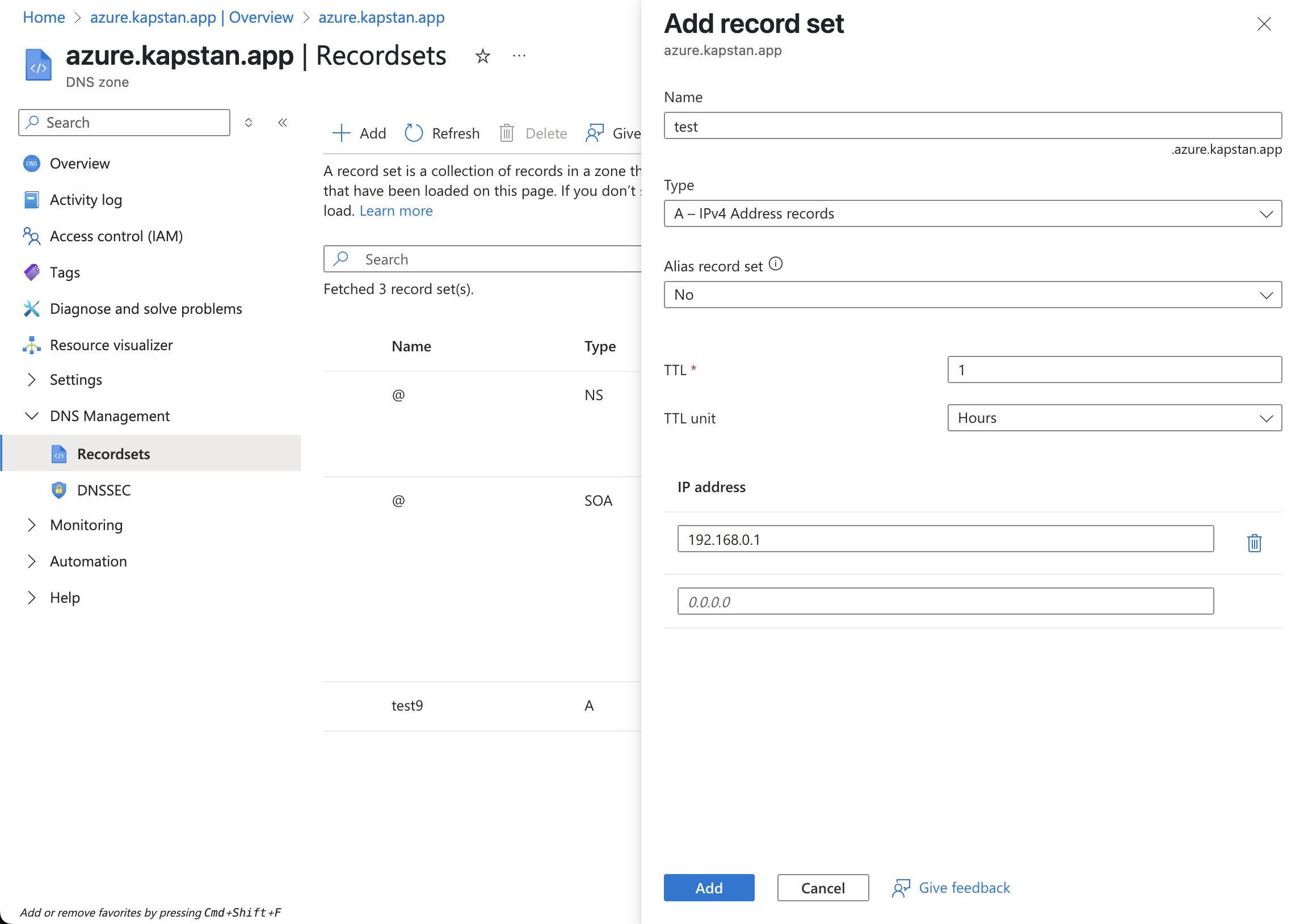Viewport: 1304px width, 924px height.
Task: Click the NS type cell
Action: 594,396
